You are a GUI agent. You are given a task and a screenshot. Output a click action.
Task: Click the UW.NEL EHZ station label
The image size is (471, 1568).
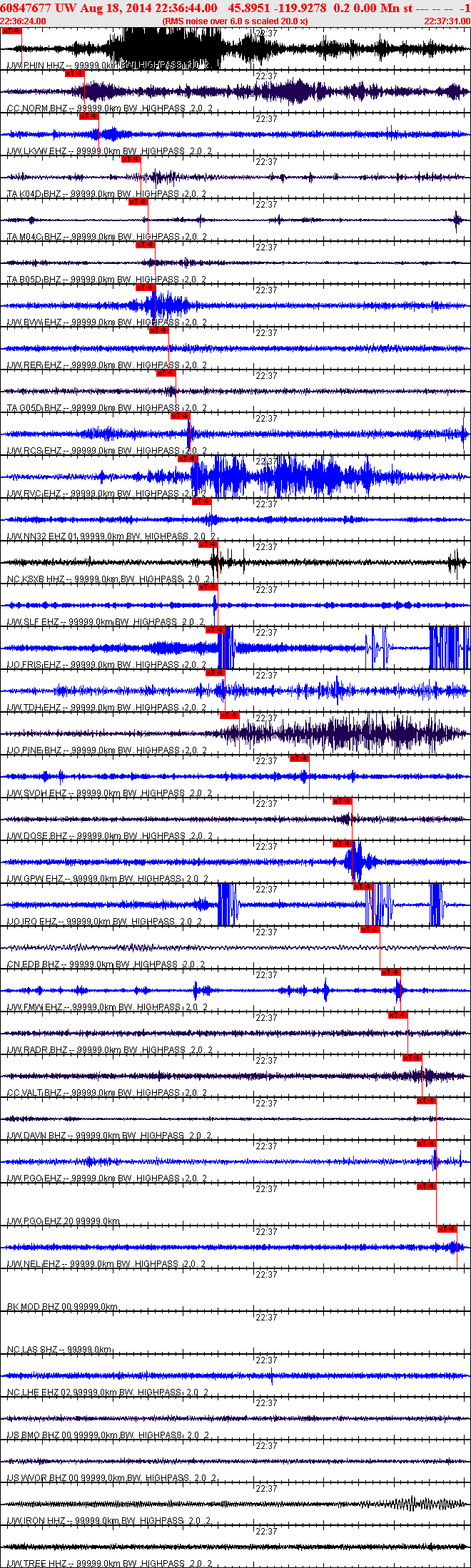tap(106, 1264)
